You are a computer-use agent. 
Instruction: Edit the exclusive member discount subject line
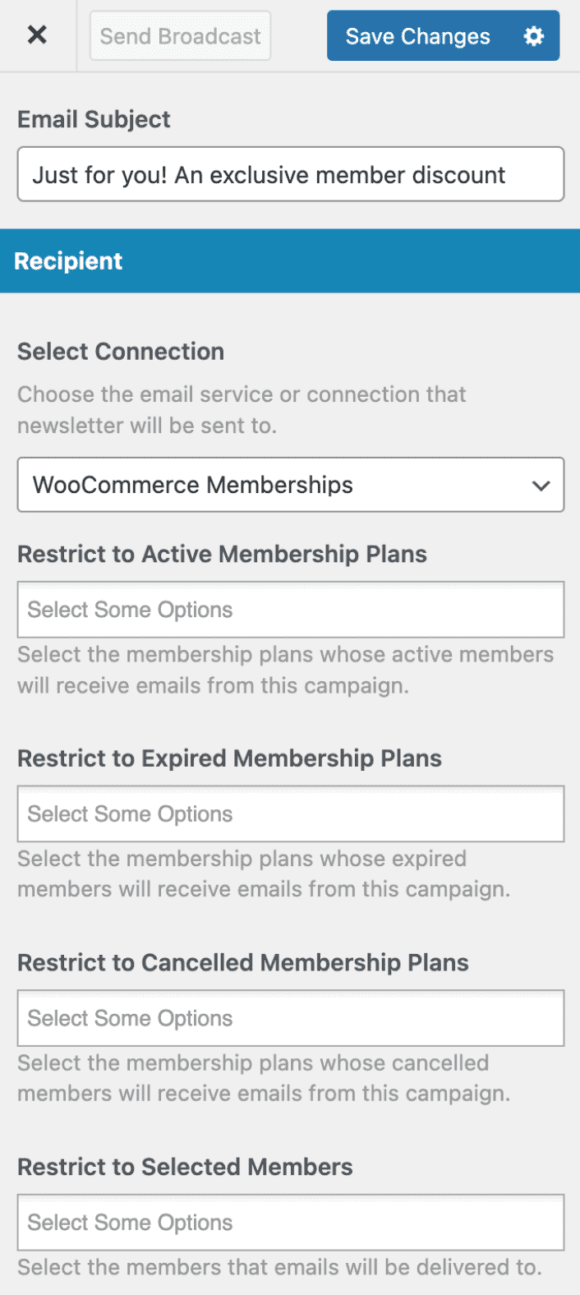[x=290, y=173]
